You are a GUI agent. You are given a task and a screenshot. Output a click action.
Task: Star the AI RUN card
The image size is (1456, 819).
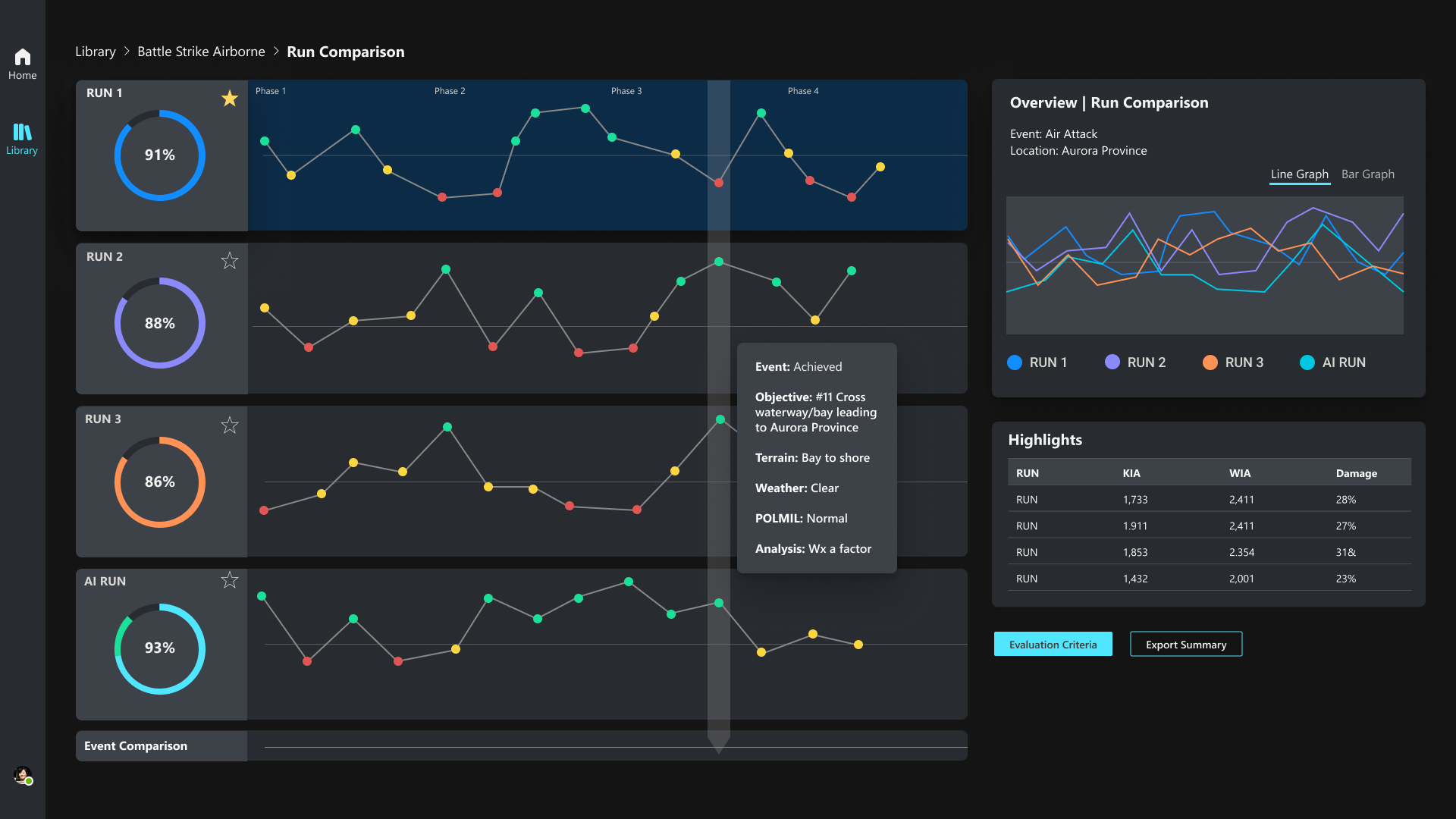point(230,580)
